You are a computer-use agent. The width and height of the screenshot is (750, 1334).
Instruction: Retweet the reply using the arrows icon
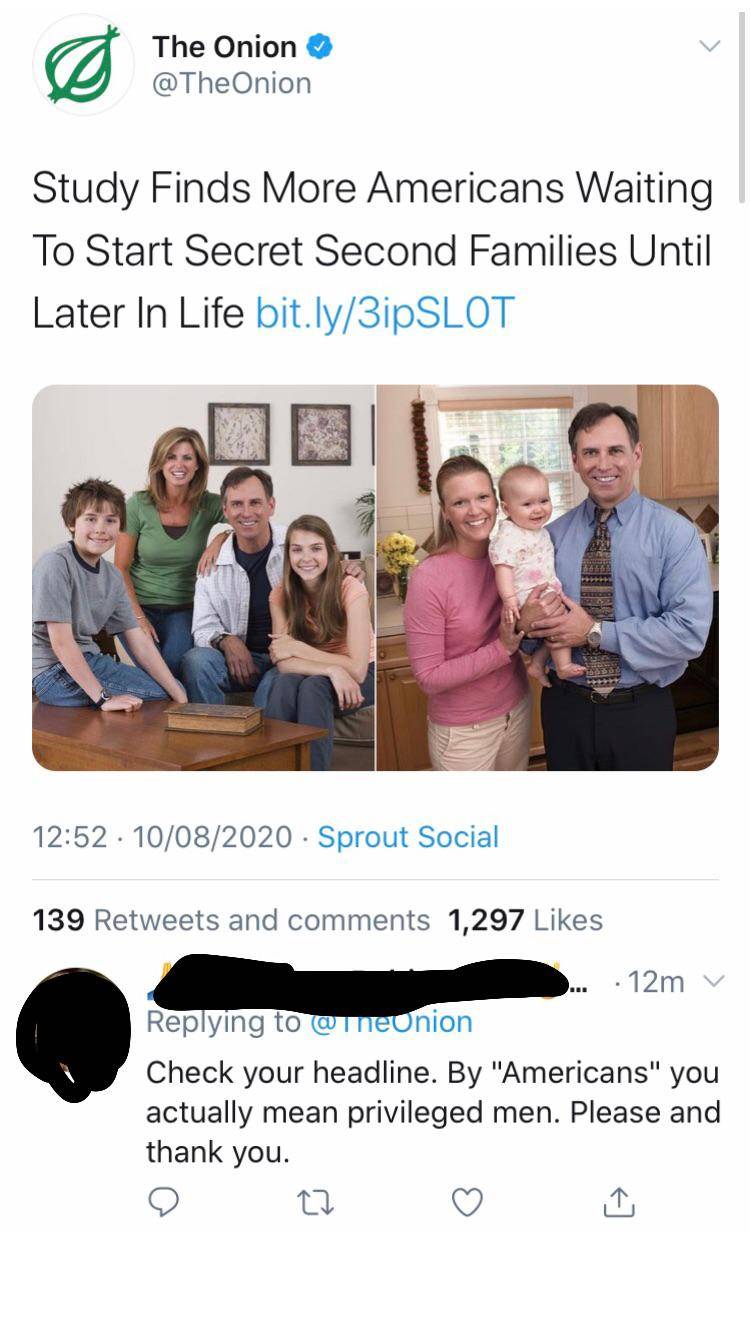click(314, 1203)
